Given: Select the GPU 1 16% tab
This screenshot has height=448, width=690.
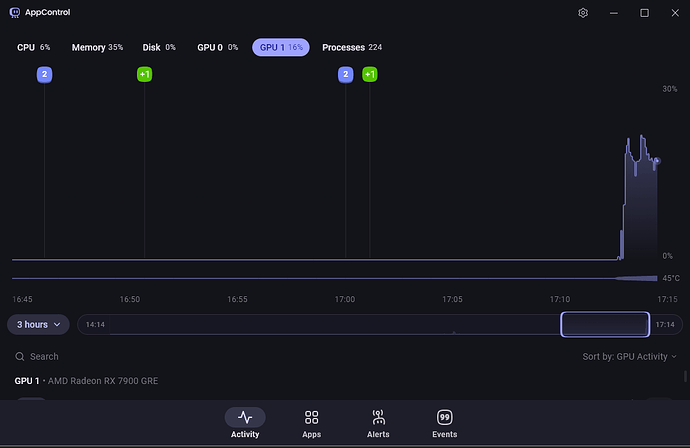Looking at the screenshot, I should coord(281,47).
